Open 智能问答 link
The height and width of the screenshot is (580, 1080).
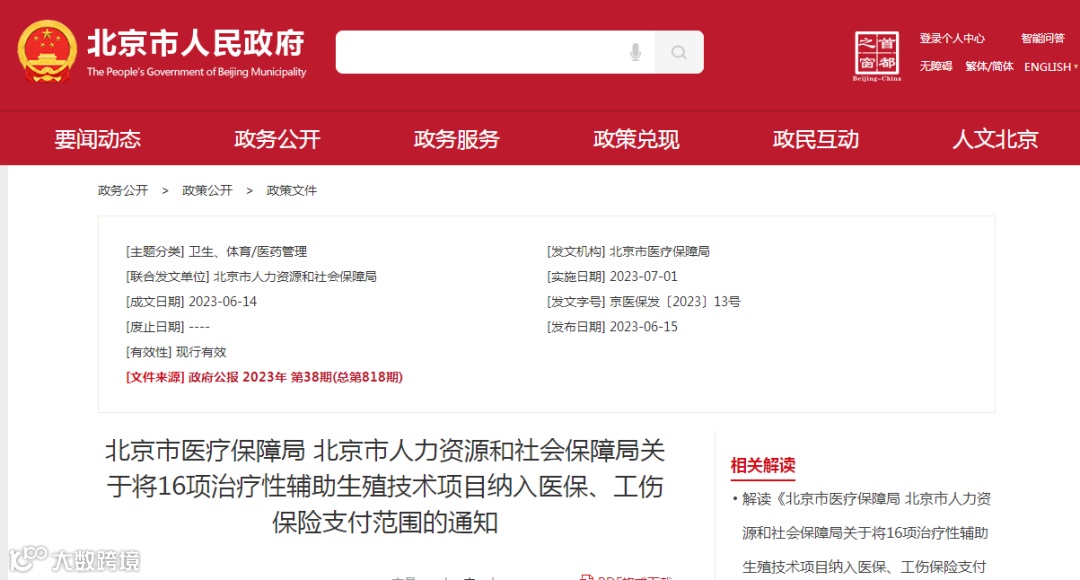(x=1043, y=39)
